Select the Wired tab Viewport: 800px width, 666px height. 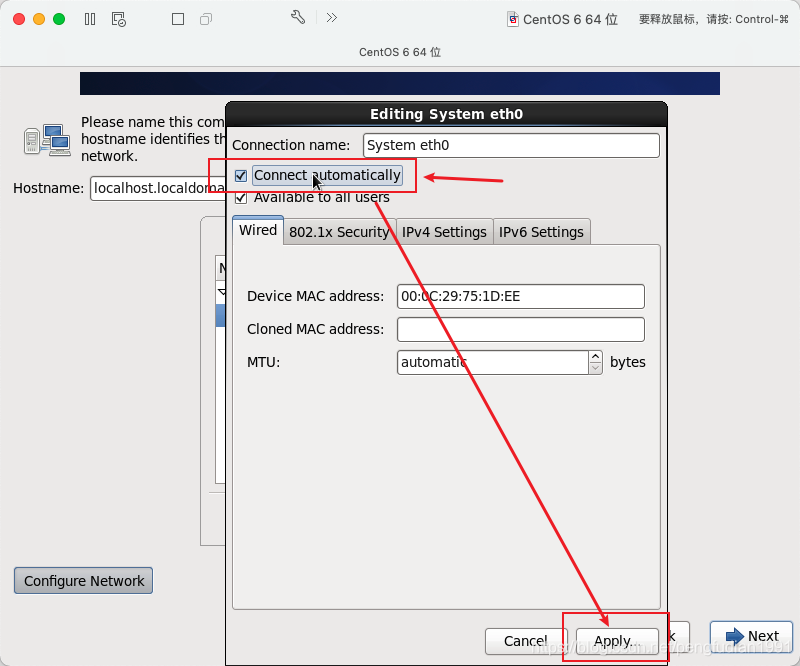click(258, 230)
